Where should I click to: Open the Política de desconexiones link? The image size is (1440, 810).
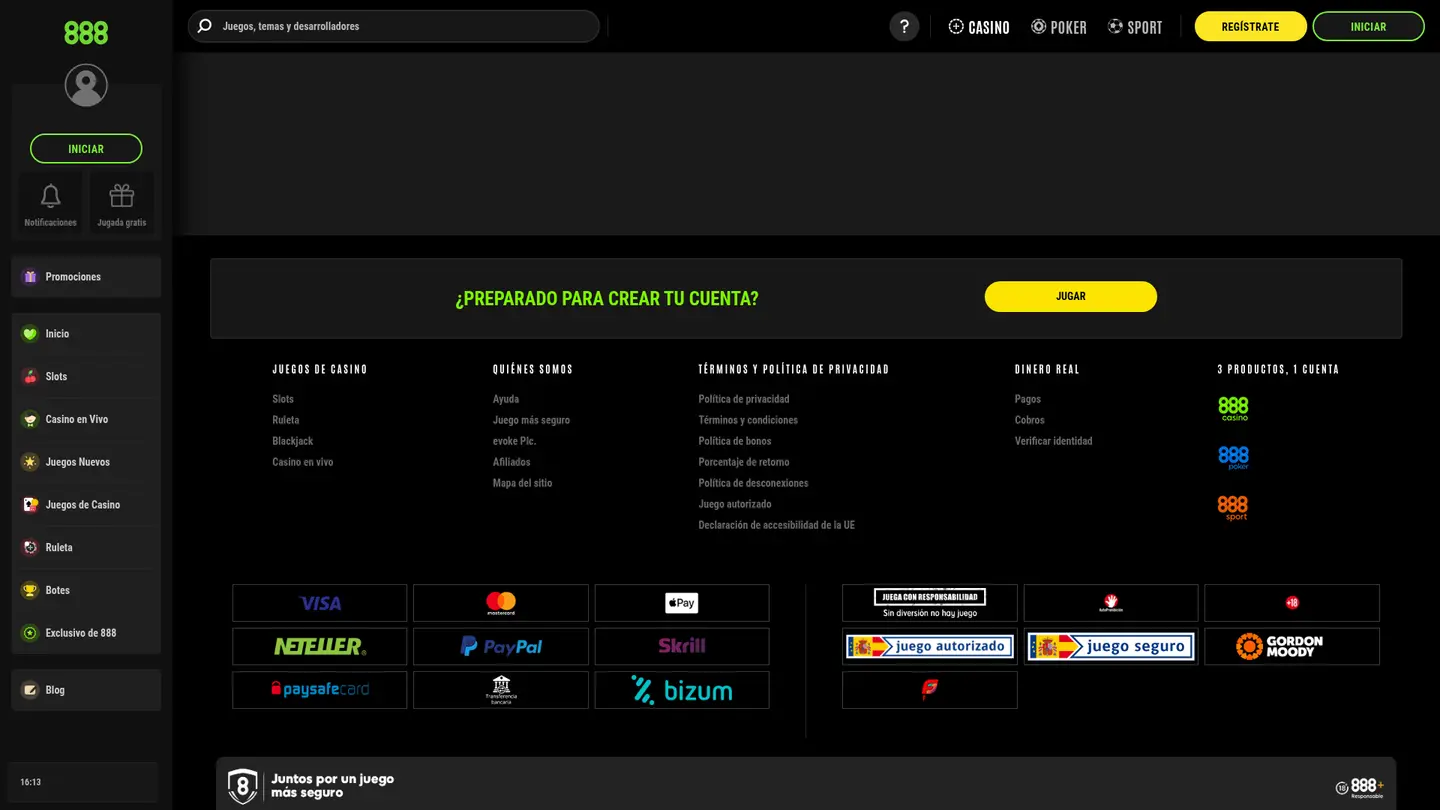coord(753,483)
